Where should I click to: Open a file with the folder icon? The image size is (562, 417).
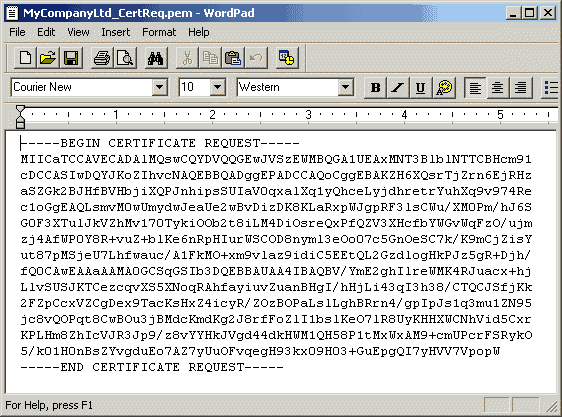[x=48, y=58]
